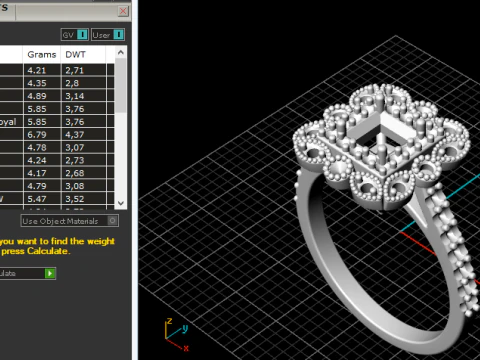Close the metal weights panel
Image resolution: width=480 pixels, height=360 pixels.
tap(123, 11)
